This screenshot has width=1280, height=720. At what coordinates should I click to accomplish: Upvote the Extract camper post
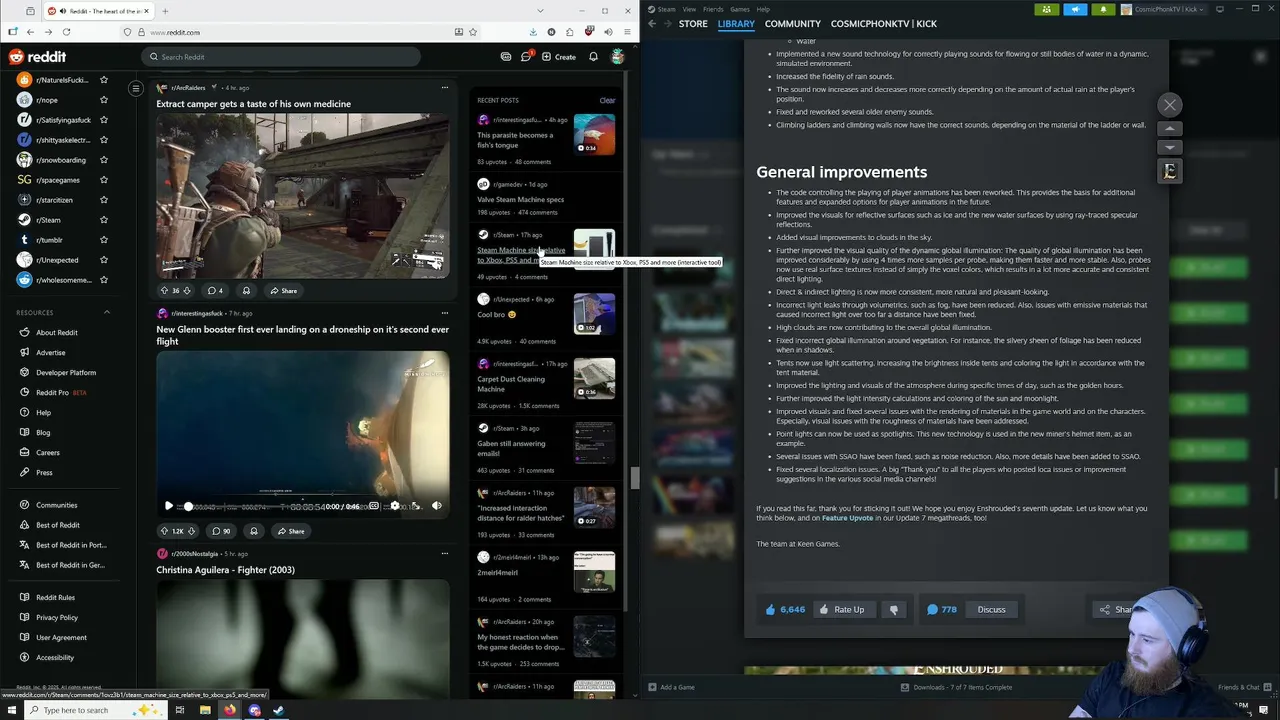pyautogui.click(x=164, y=291)
